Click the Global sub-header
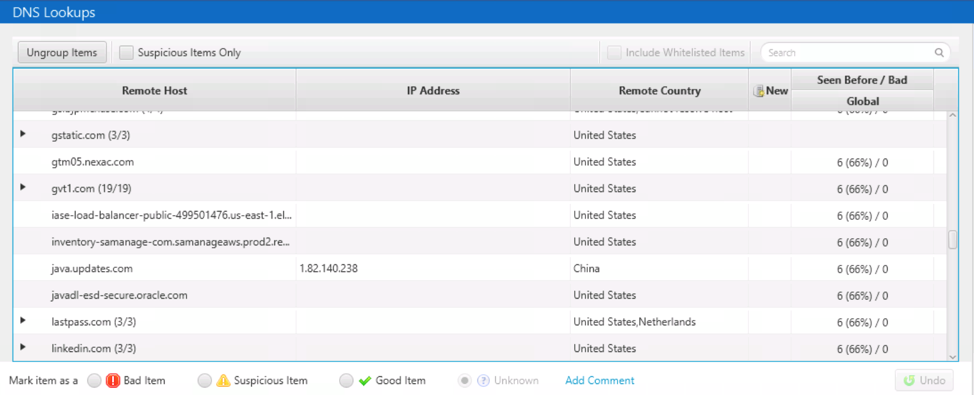The height and width of the screenshot is (395, 974). click(x=862, y=101)
